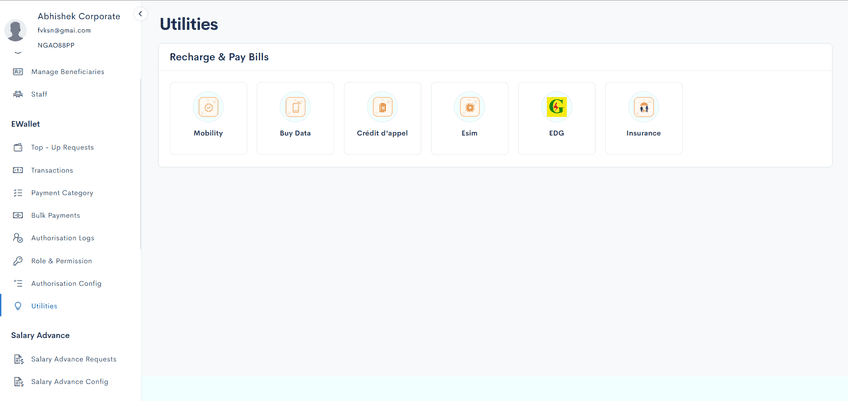Image resolution: width=848 pixels, height=401 pixels.
Task: Open Bulk Payments
Action: [x=55, y=215]
